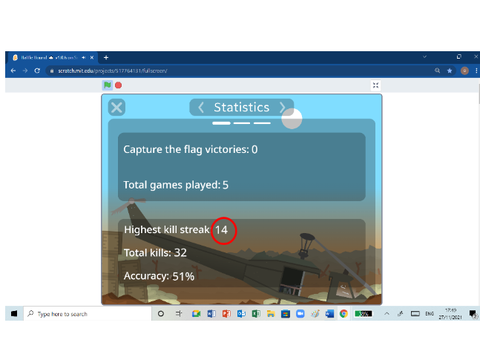The width and height of the screenshot is (480, 360).
Task: Go to previous page with left chevron
Action: [201, 107]
